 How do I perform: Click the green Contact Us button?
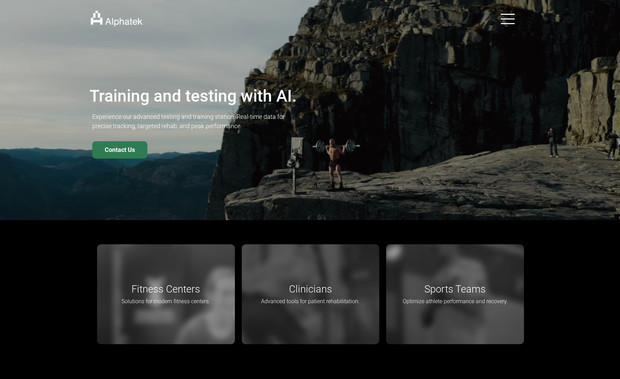120,150
